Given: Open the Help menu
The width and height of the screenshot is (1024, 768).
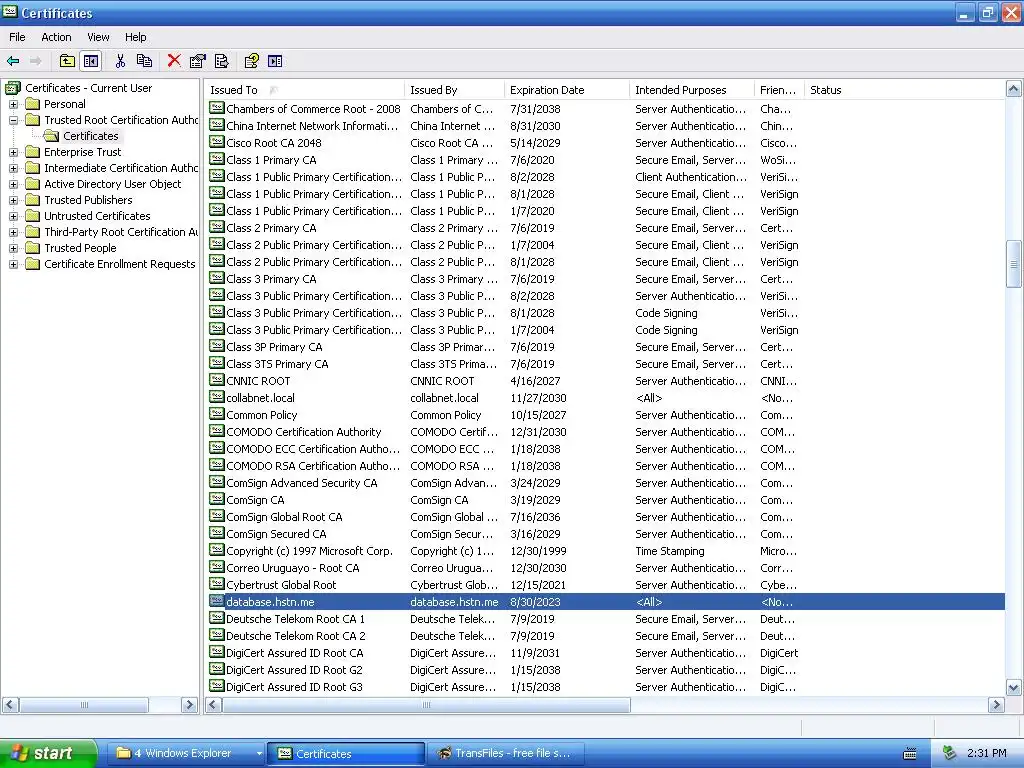Looking at the screenshot, I should (x=136, y=37).
